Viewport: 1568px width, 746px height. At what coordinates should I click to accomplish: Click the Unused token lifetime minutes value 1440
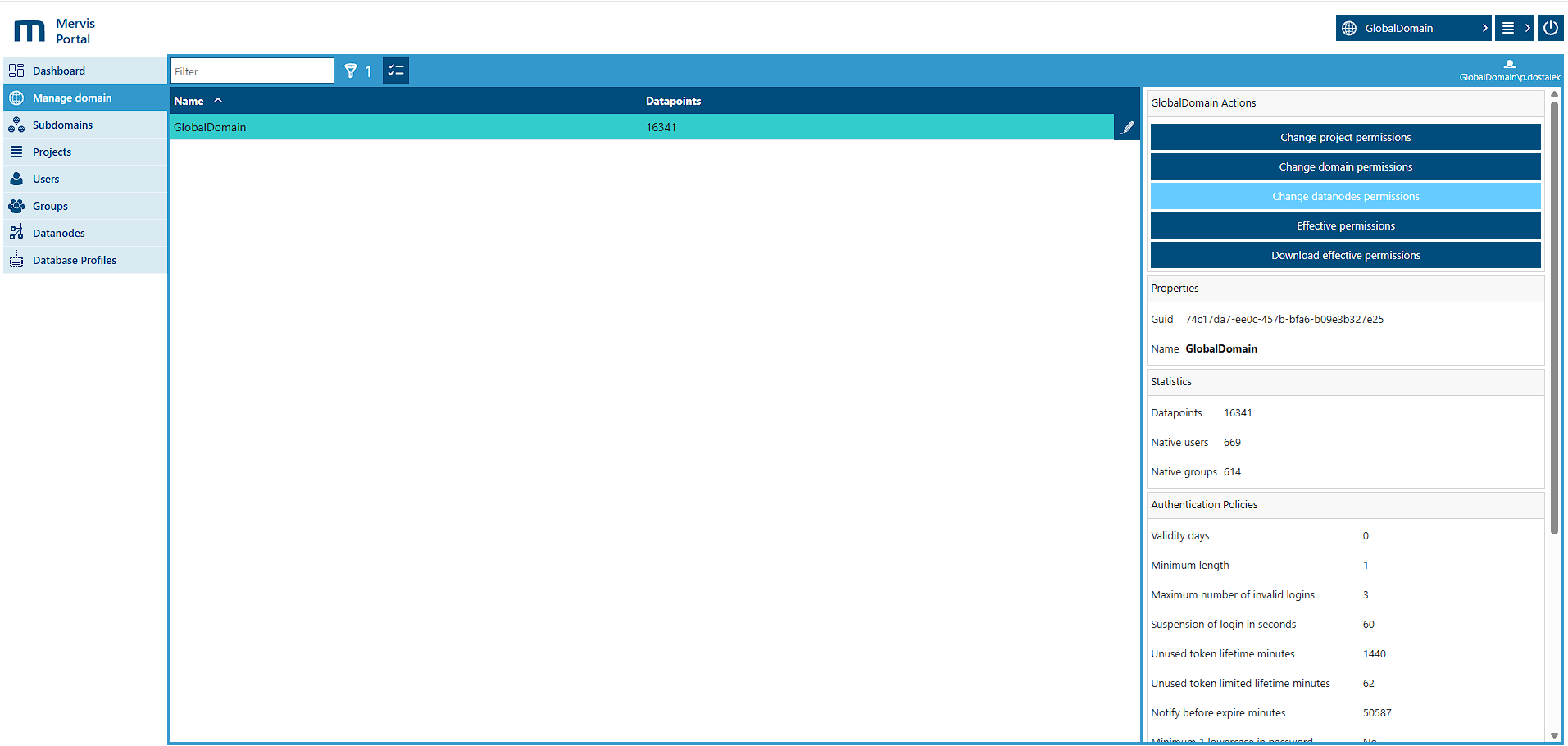click(x=1375, y=653)
